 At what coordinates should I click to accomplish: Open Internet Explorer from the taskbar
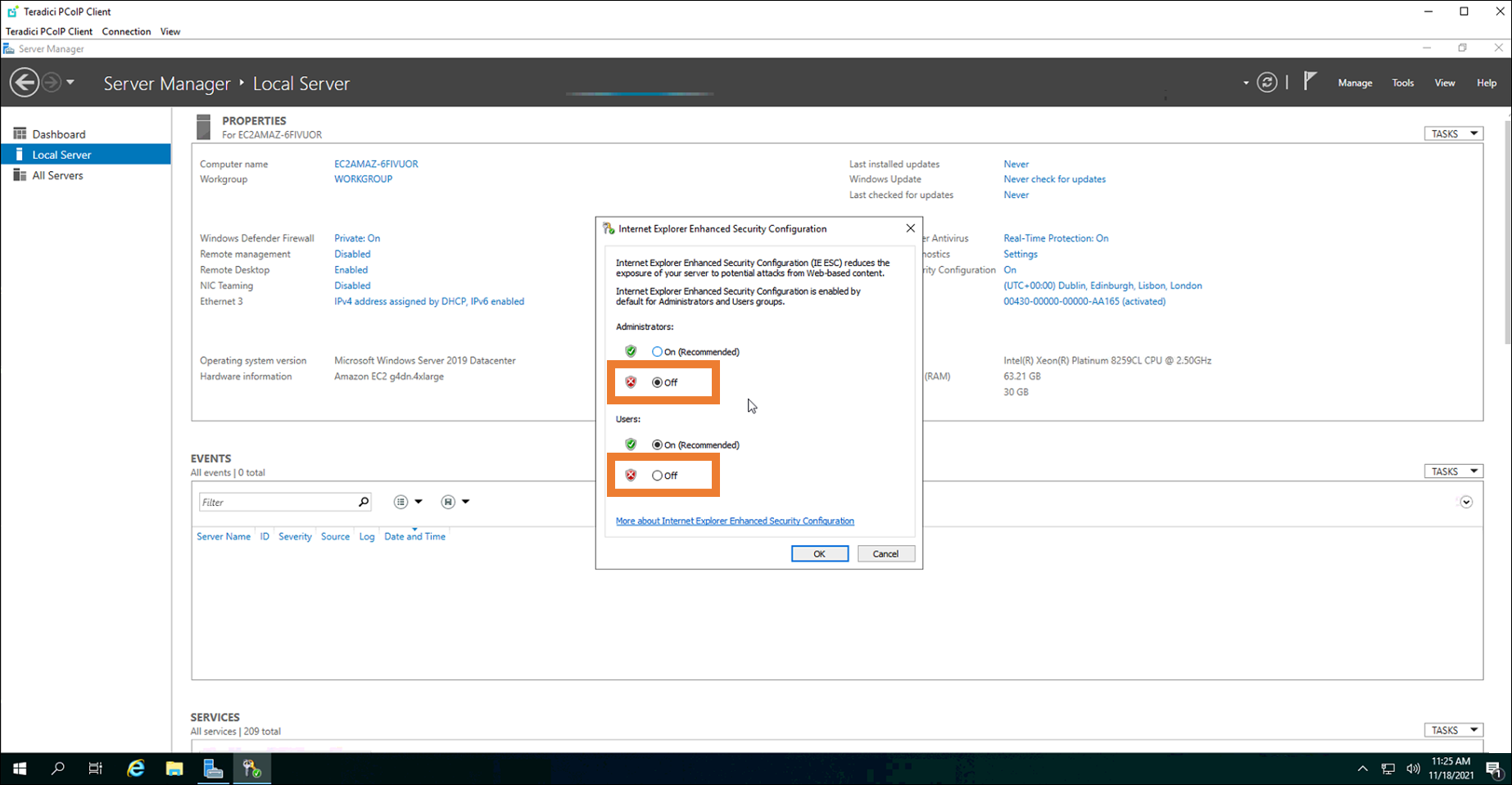point(135,769)
